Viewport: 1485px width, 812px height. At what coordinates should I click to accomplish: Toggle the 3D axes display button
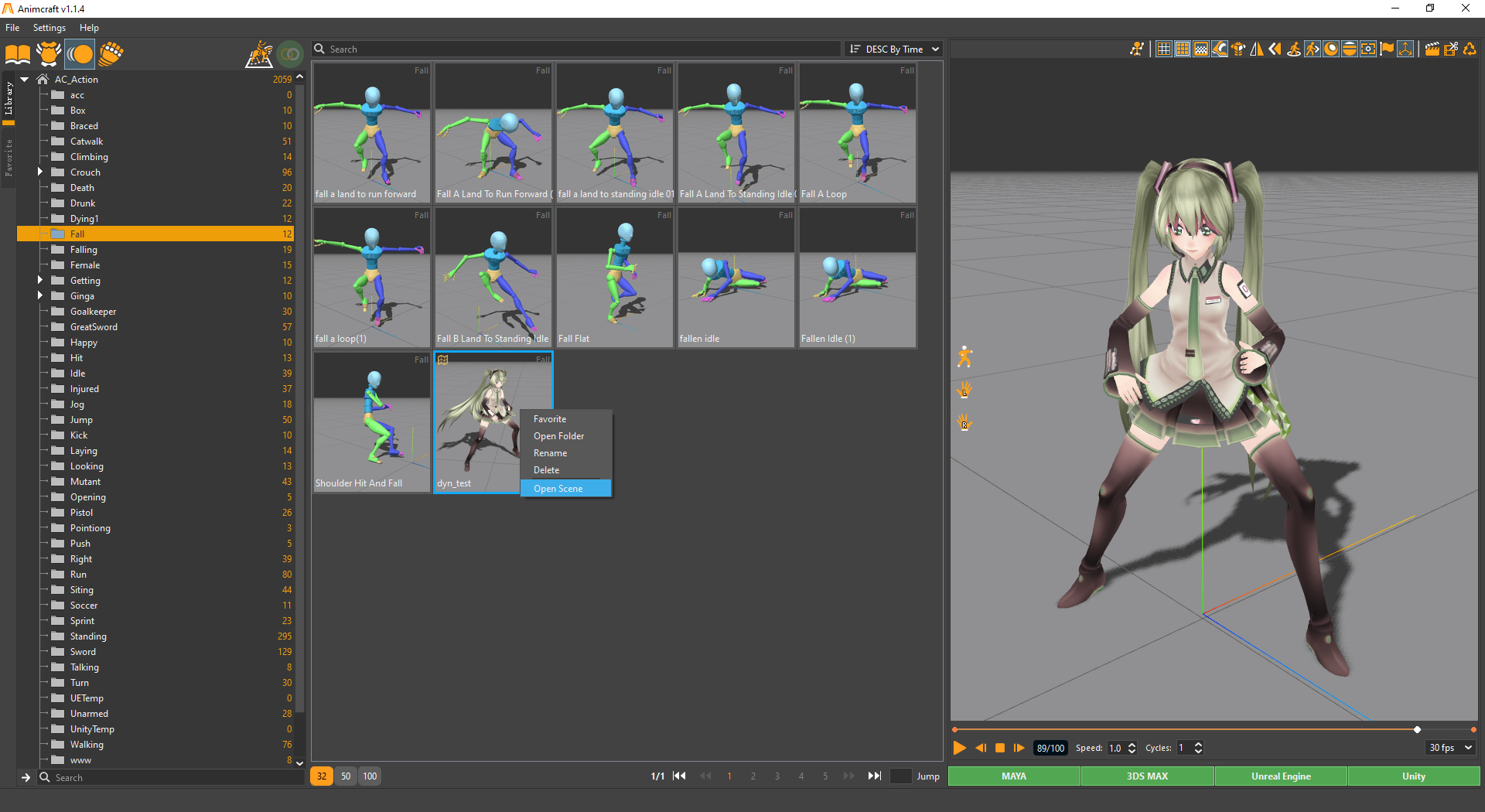click(1405, 49)
